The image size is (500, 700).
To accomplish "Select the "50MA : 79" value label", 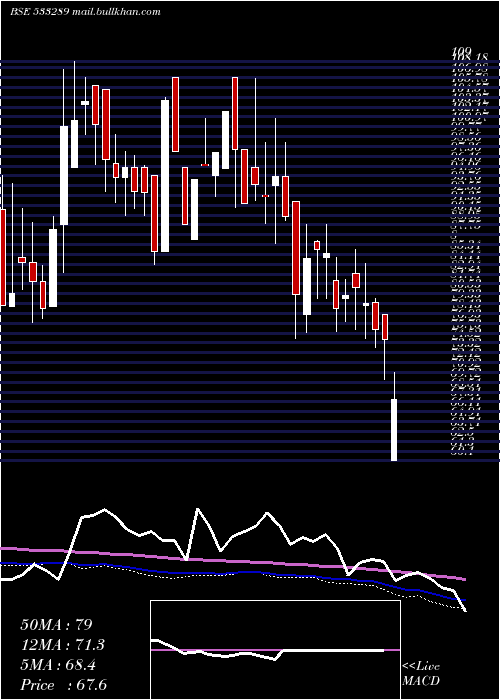I will pos(56,625).
